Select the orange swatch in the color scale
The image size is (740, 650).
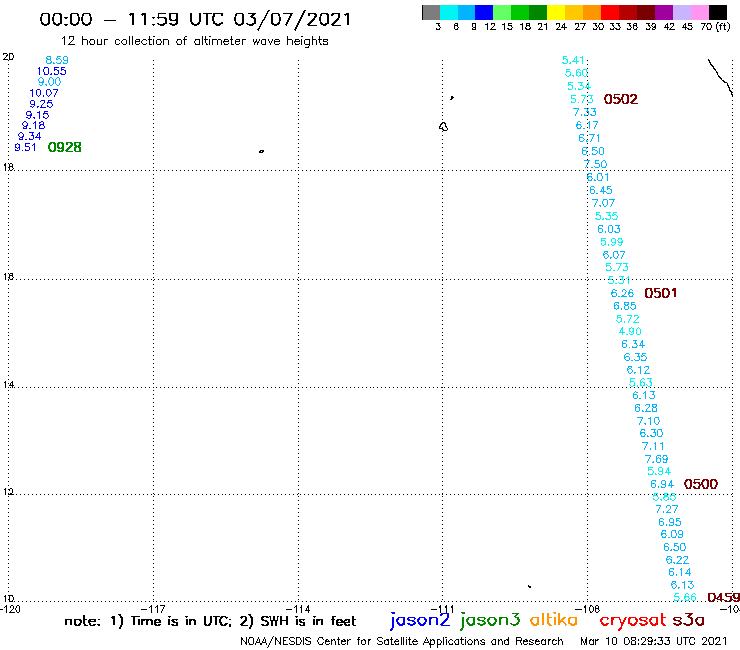[x=591, y=12]
